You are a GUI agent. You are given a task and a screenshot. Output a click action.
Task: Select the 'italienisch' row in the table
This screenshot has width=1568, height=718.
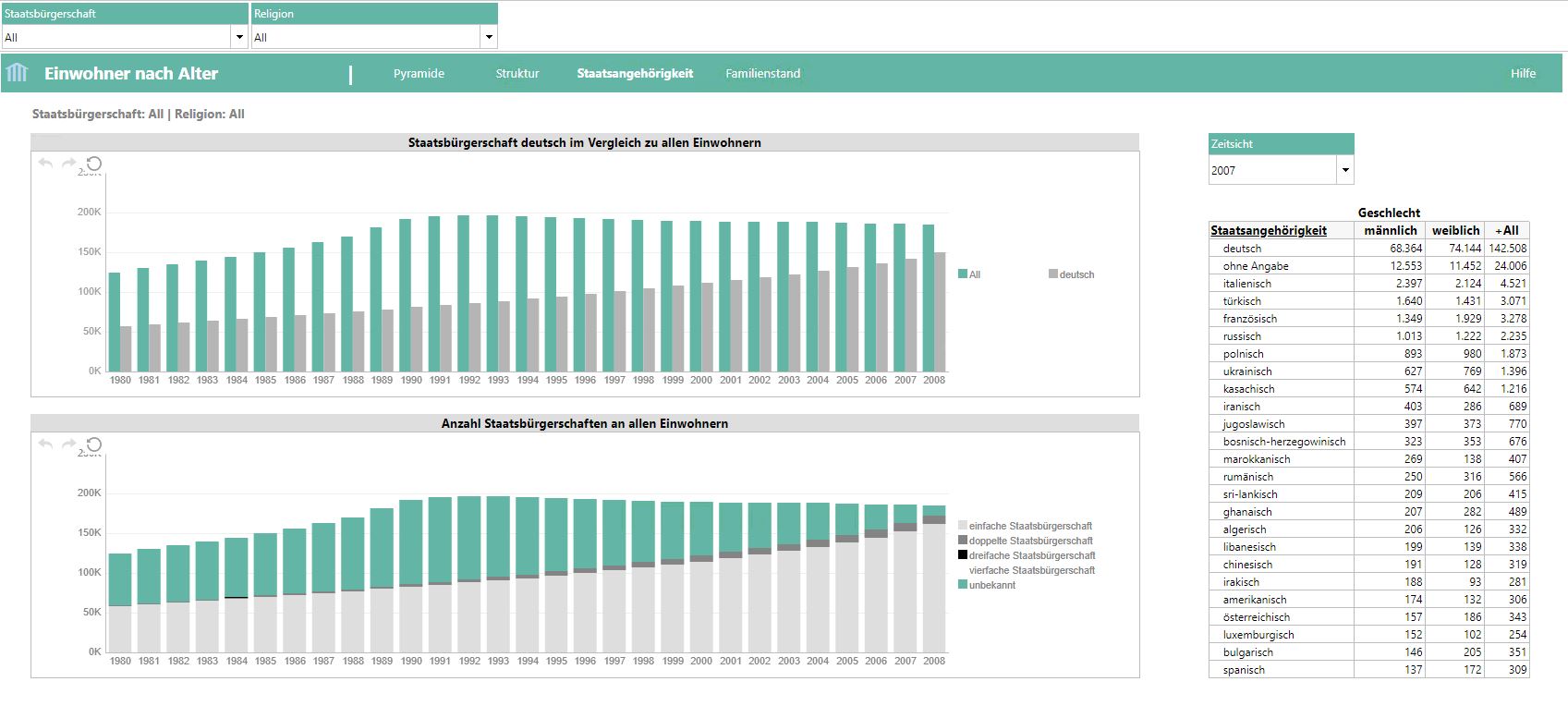tap(1246, 284)
